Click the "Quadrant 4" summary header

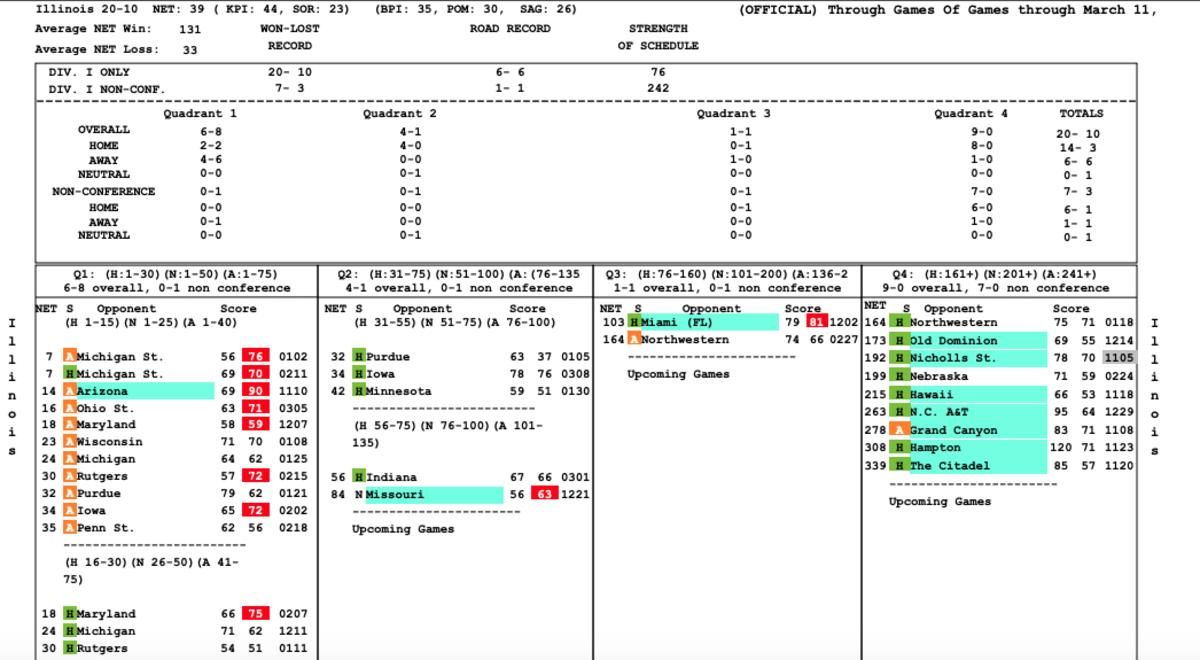tap(971, 114)
